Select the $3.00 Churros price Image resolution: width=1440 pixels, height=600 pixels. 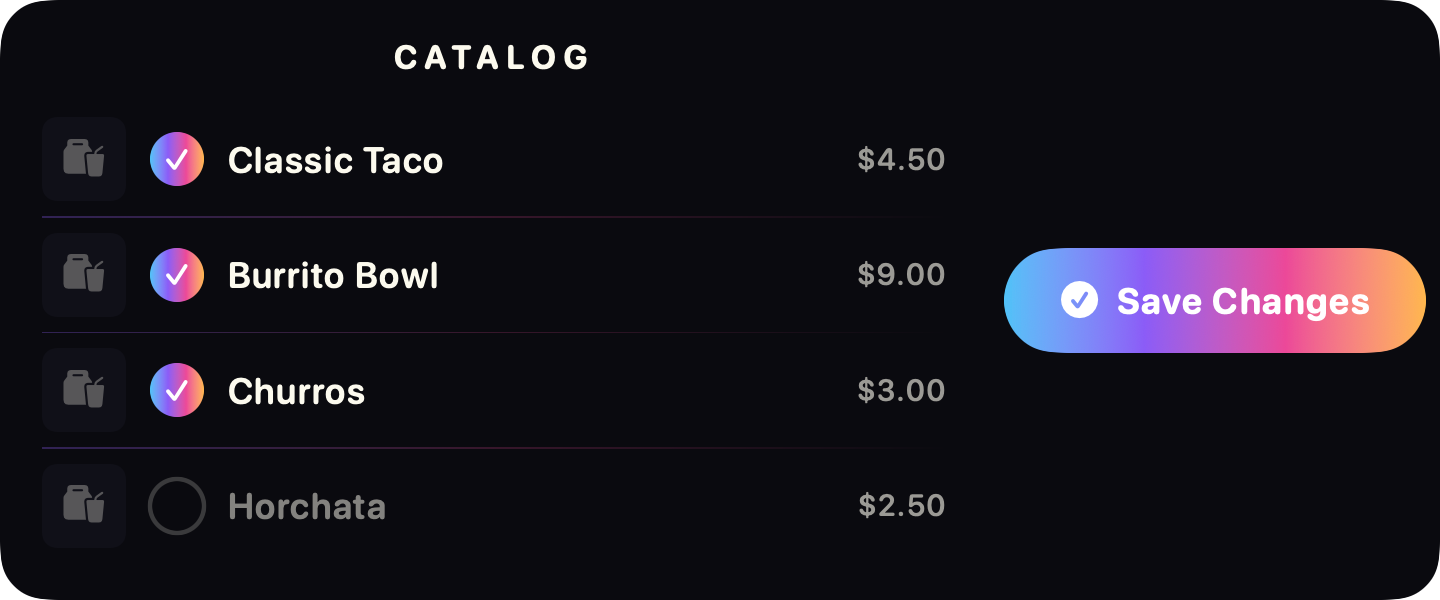tap(901, 391)
